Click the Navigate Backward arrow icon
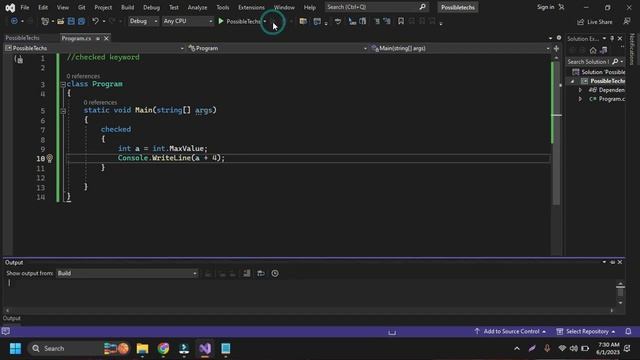640x360 pixels. point(14,21)
